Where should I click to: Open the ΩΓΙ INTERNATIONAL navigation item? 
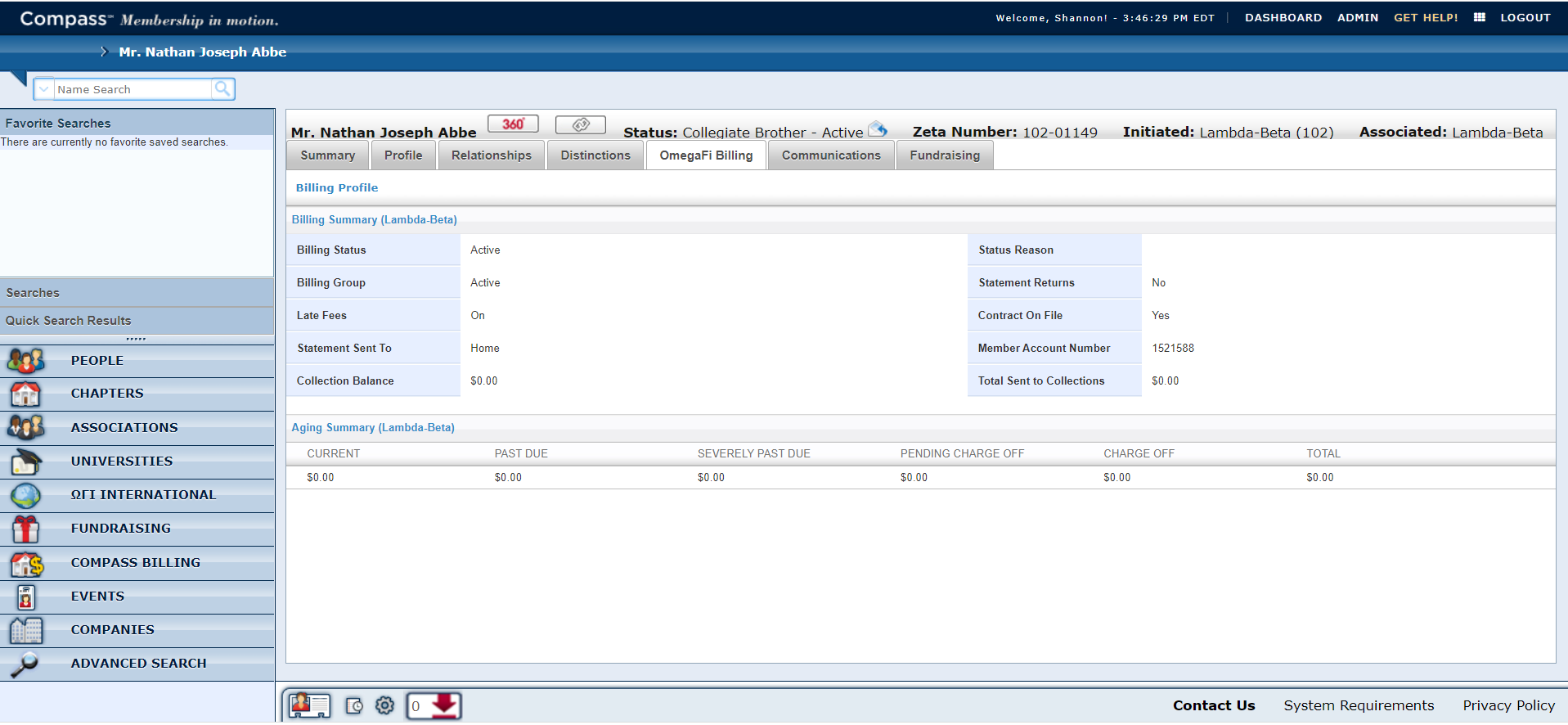tap(137, 495)
